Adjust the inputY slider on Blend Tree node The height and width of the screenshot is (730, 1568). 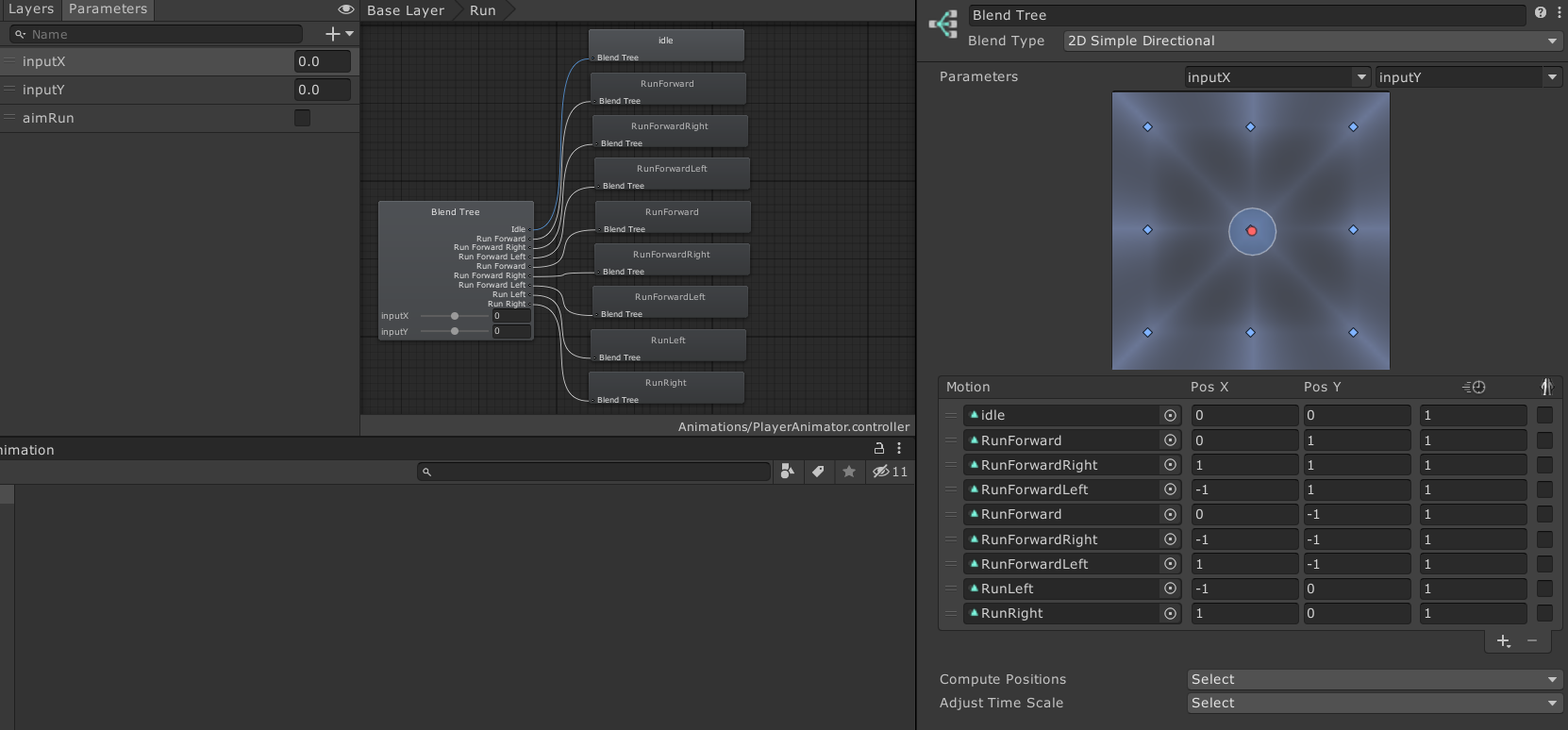pyautogui.click(x=455, y=331)
